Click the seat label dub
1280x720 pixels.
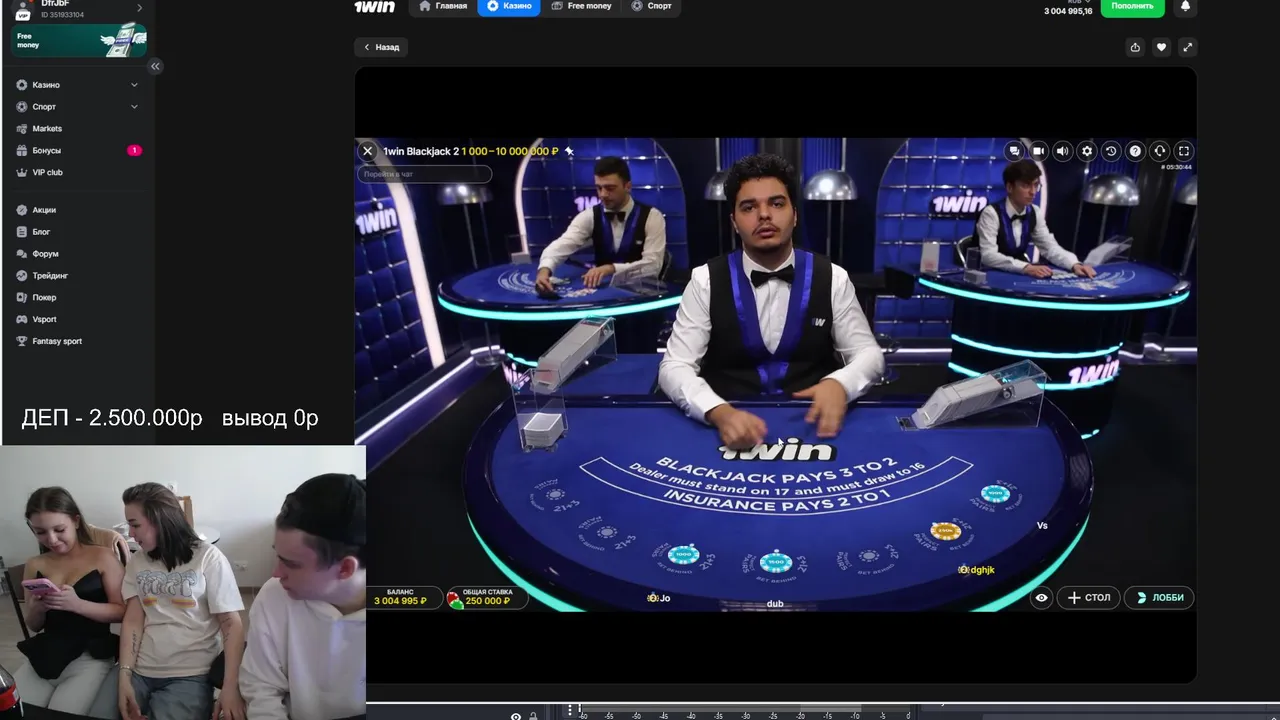point(775,604)
